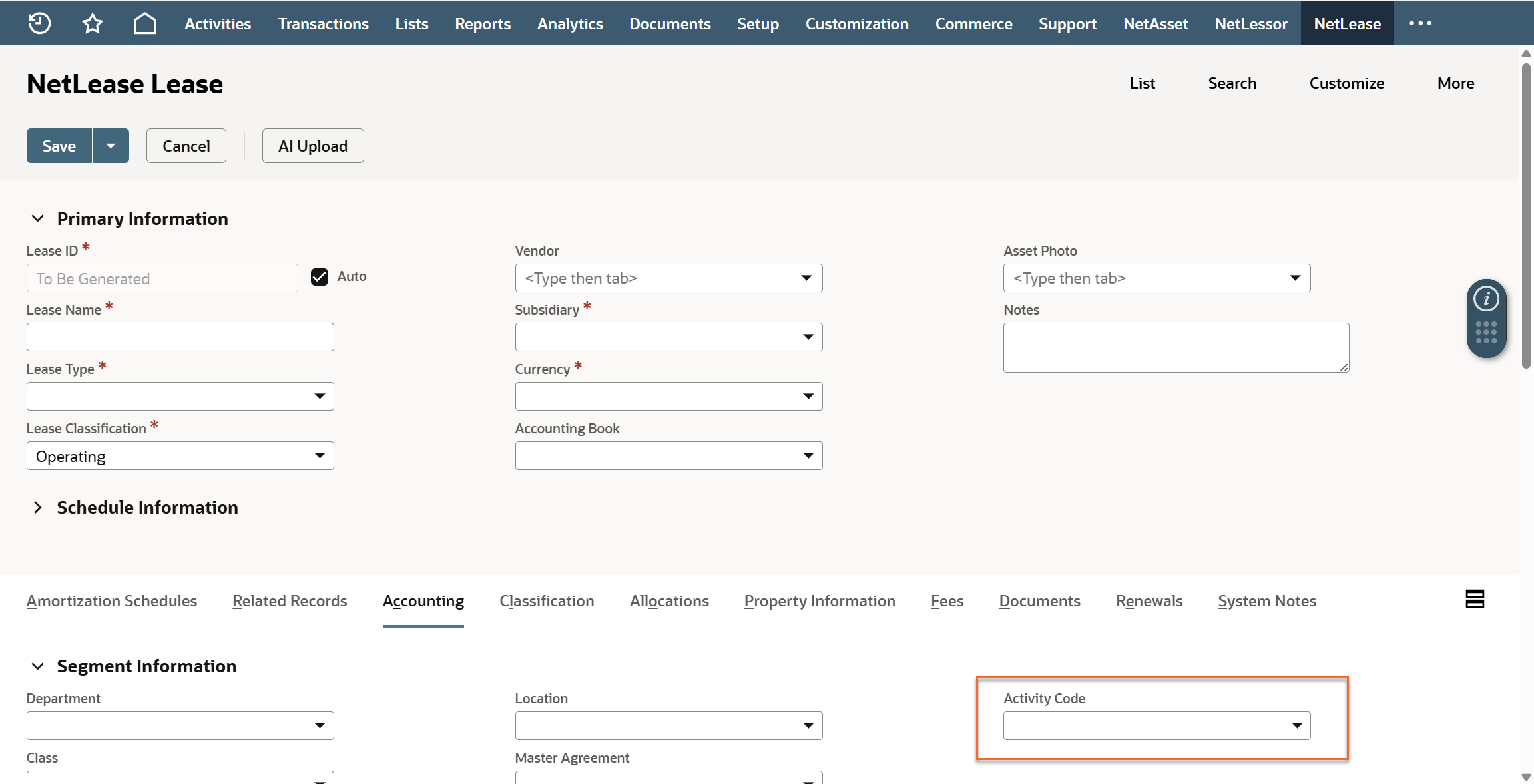Expand the Schedule Information section
Viewport: 1534px width, 784px height.
pyautogui.click(x=38, y=508)
